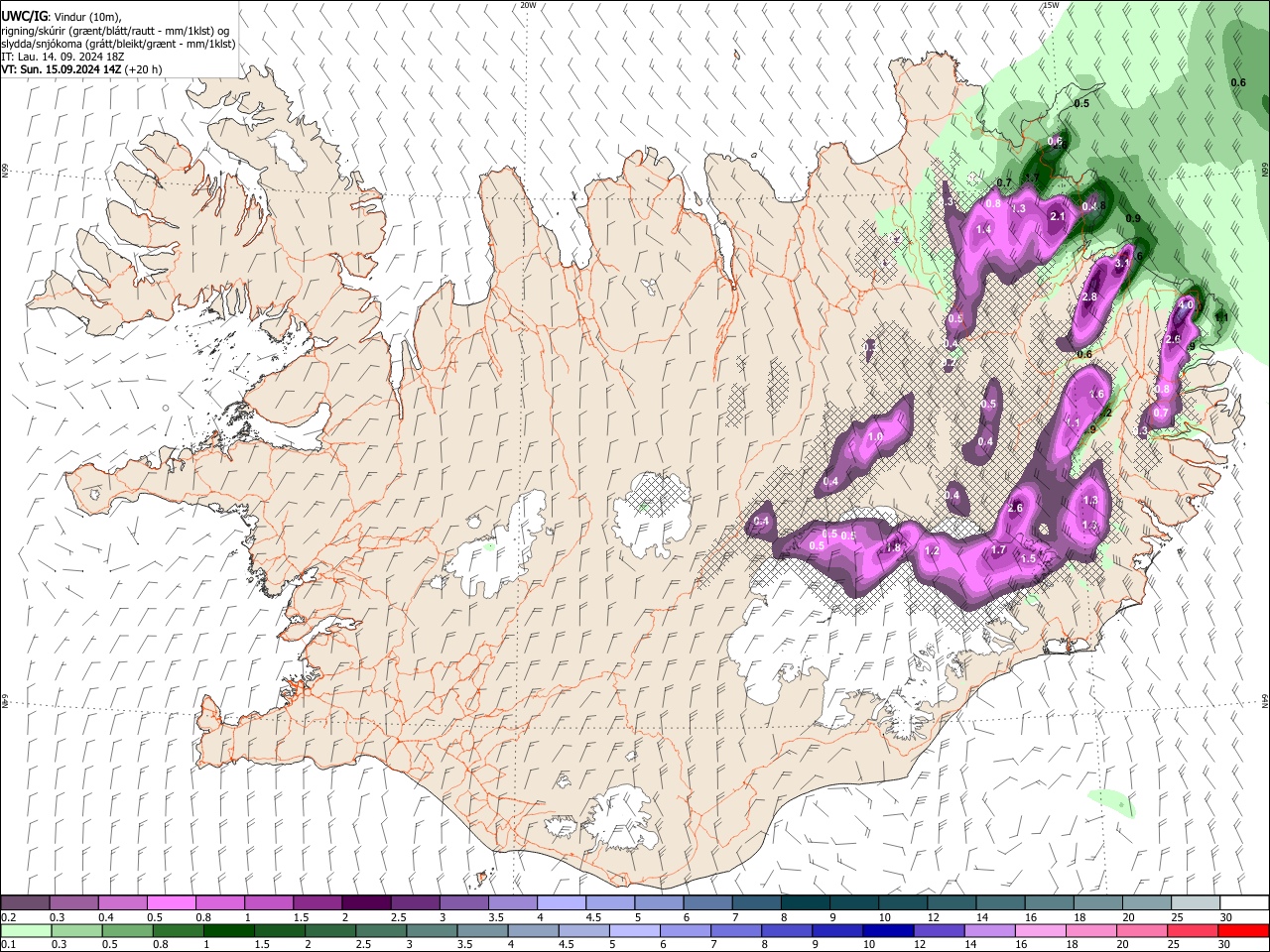Image resolution: width=1270 pixels, height=952 pixels.
Task: Click the '1.8' snowfall value on map
Action: pos(893,547)
